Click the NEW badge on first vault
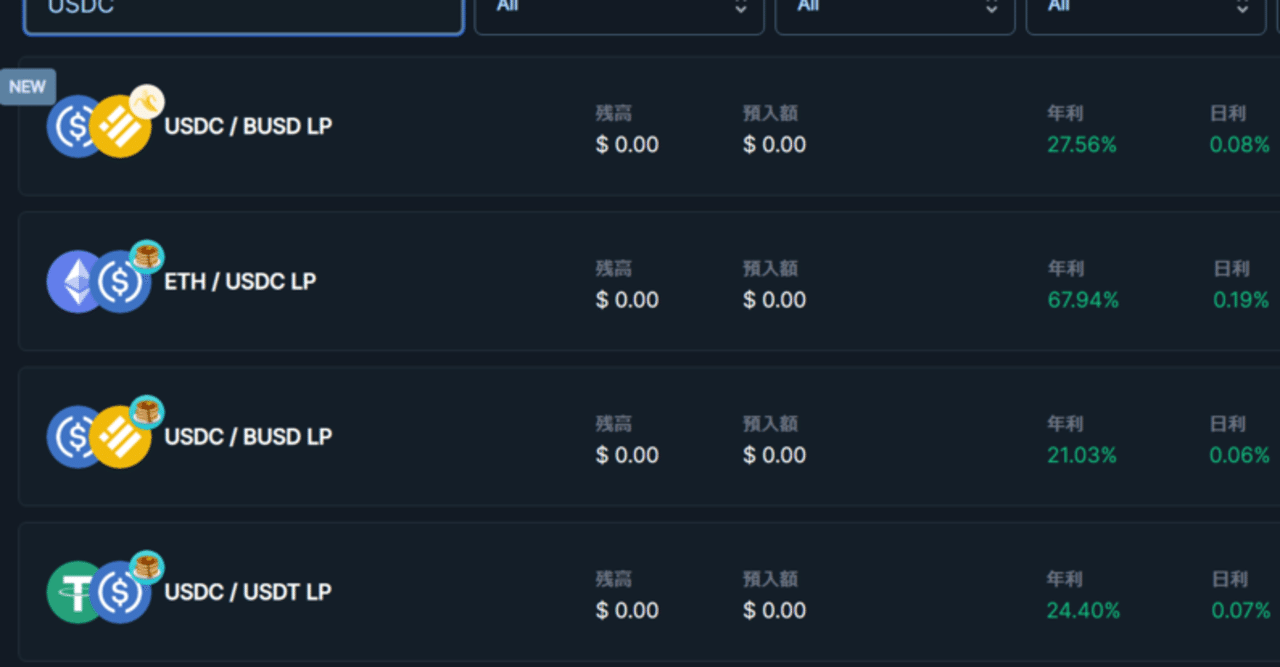 point(27,87)
